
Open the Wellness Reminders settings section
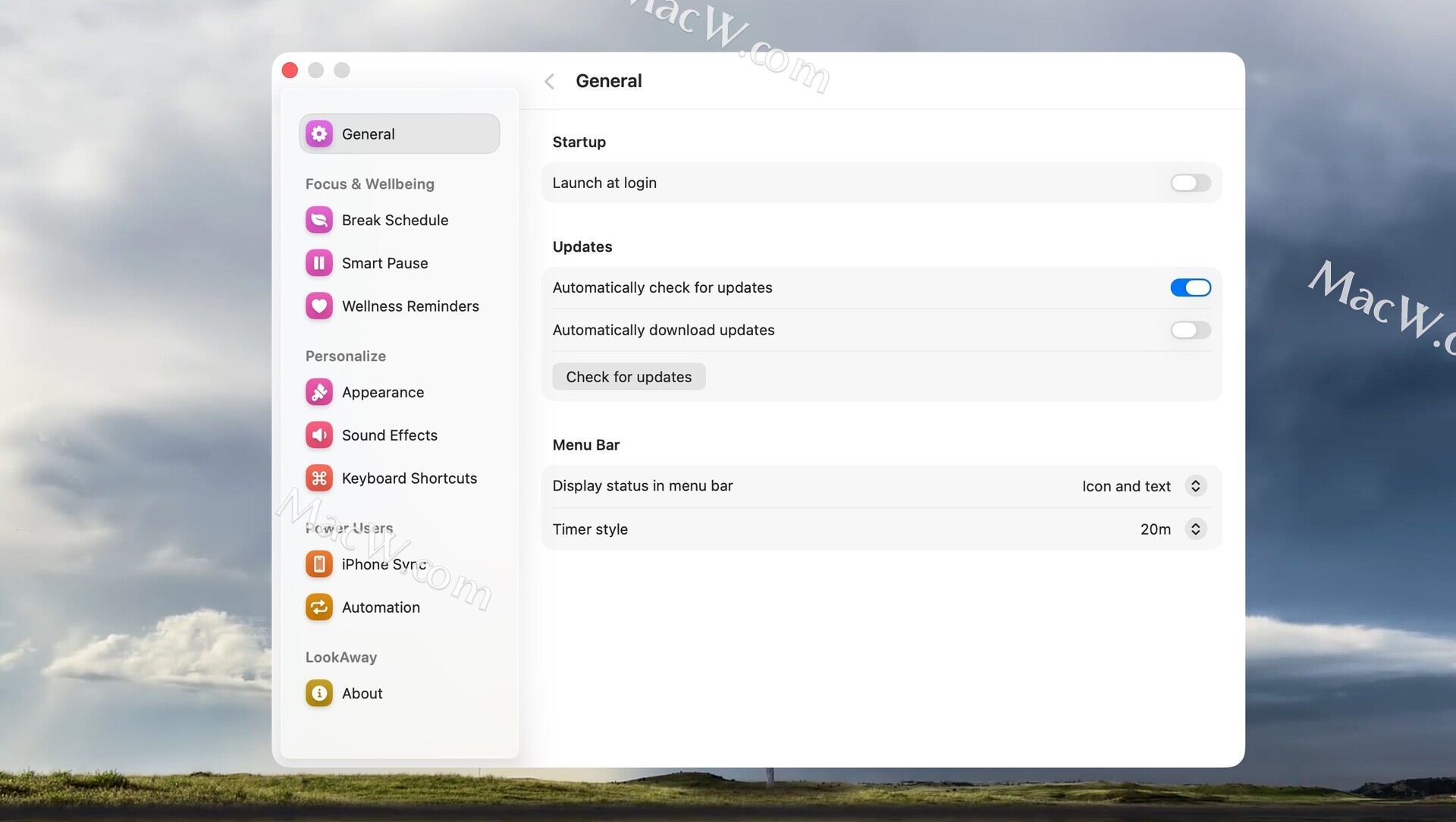point(409,306)
